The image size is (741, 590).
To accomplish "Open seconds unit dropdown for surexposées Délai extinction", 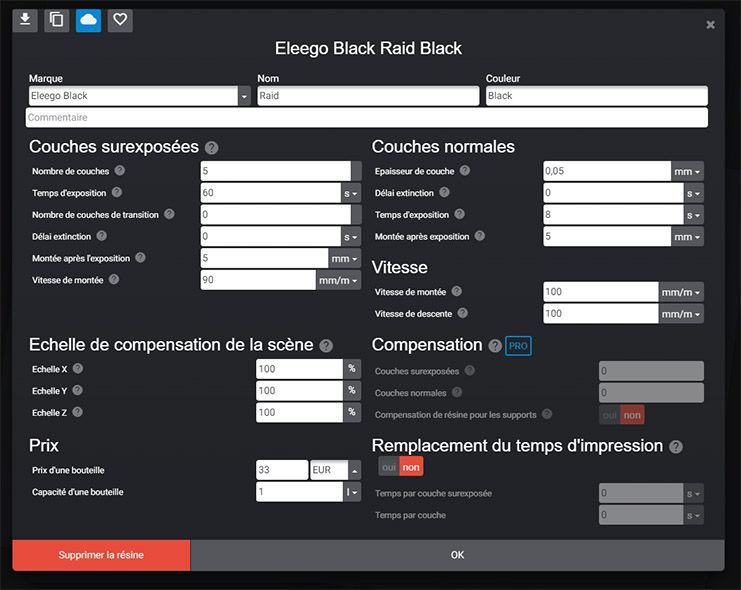I will tap(351, 236).
